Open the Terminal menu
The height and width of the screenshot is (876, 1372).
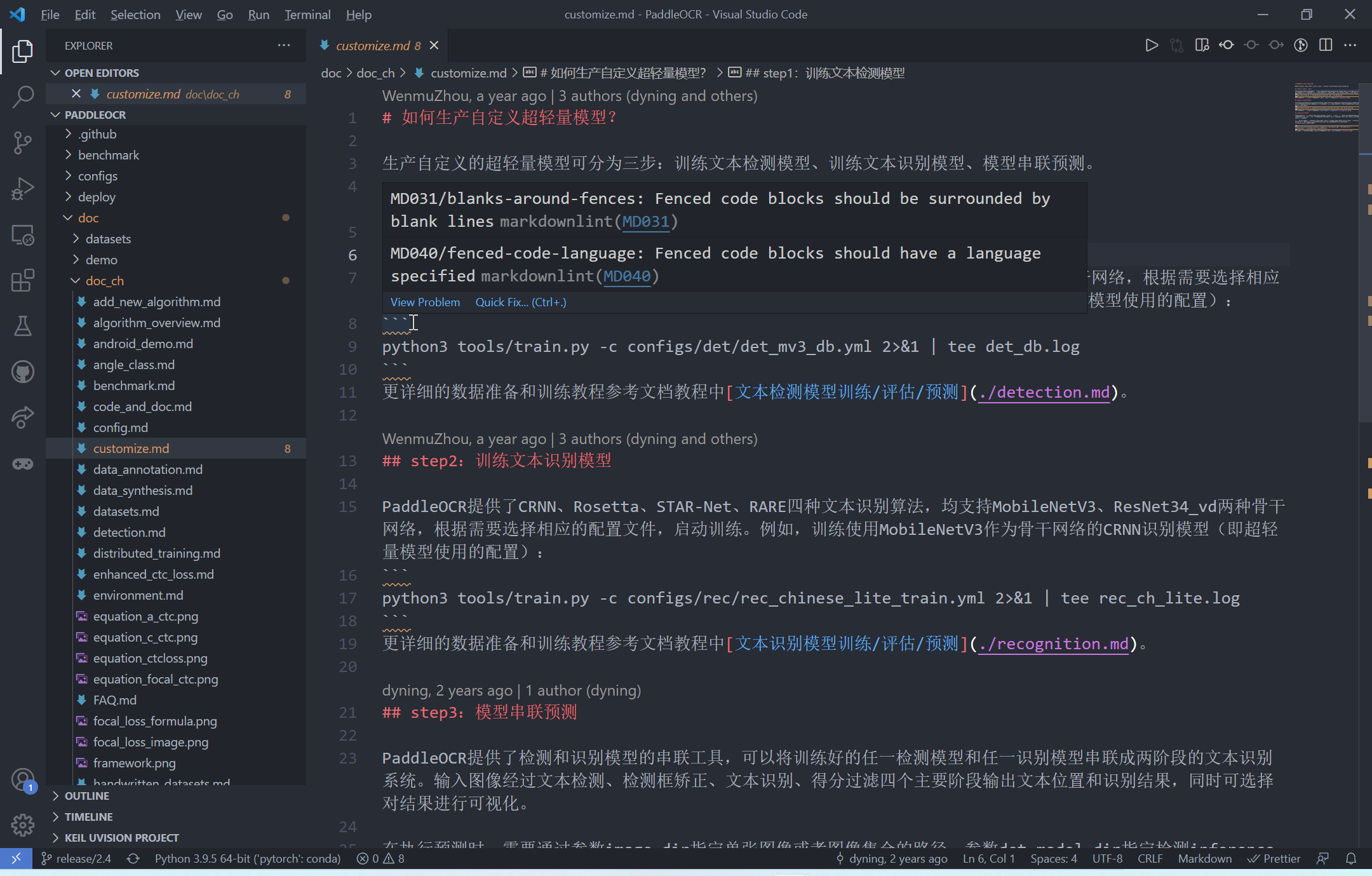[x=307, y=14]
